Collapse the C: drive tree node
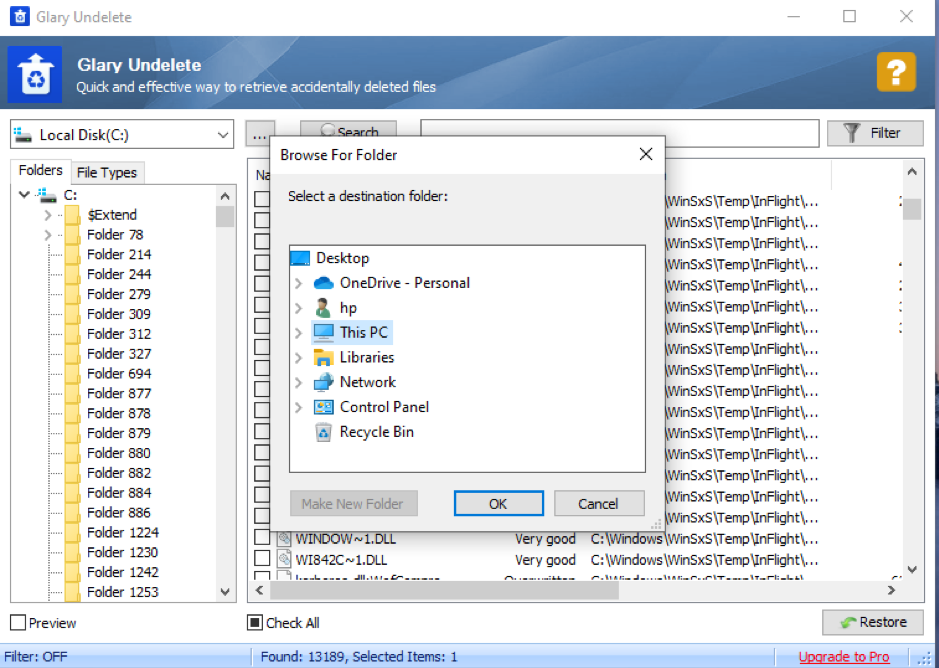Viewport: 939px width, 668px height. pos(24,195)
